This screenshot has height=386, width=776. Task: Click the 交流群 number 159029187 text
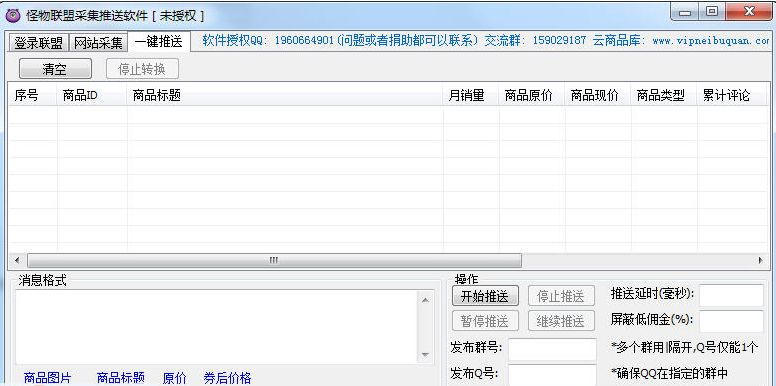coord(559,41)
